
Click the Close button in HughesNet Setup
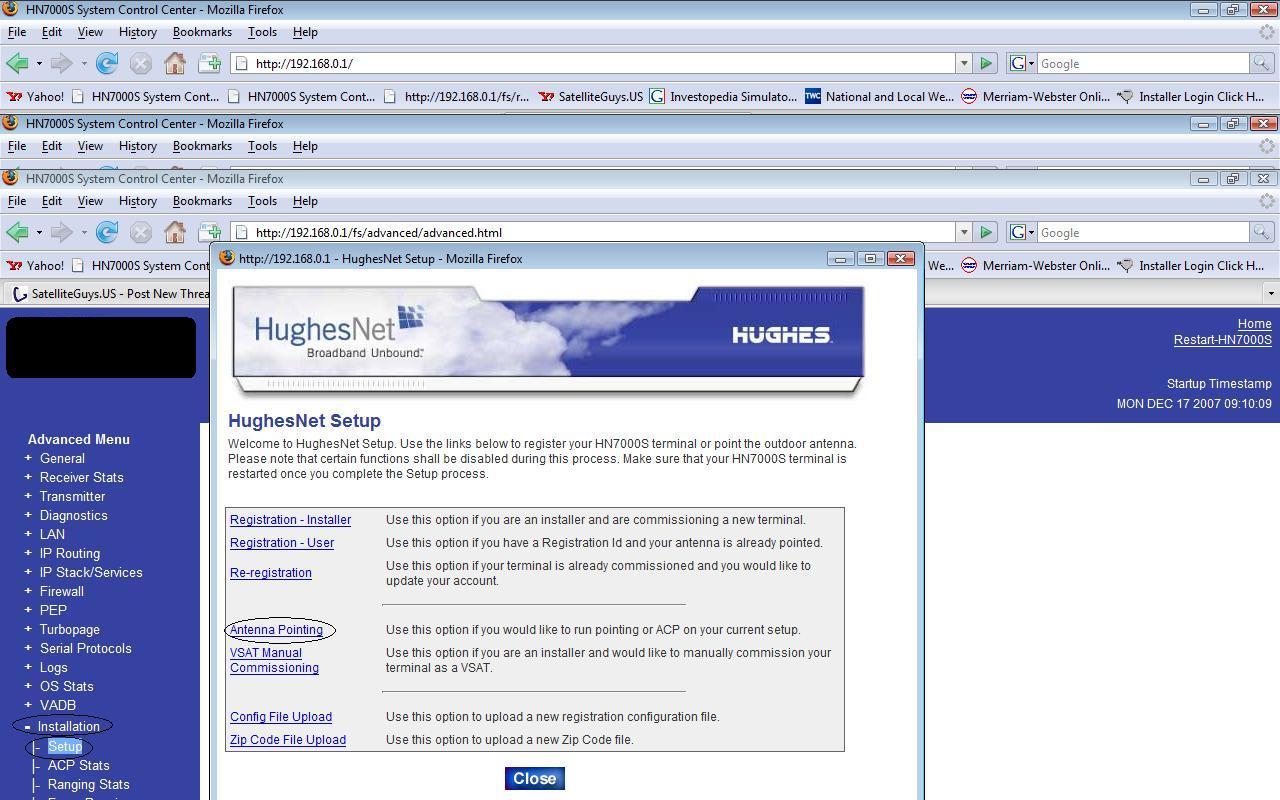pyautogui.click(x=535, y=779)
